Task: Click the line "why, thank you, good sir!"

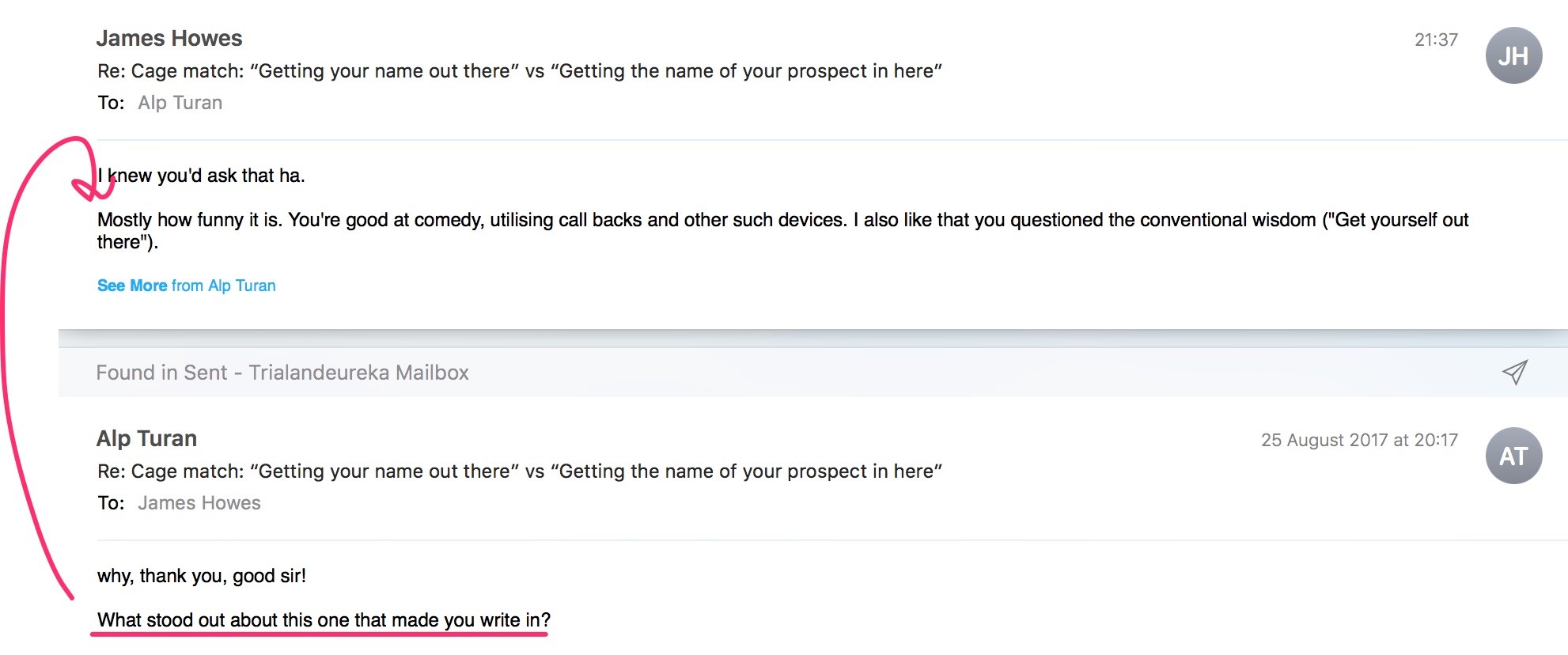Action: (x=202, y=576)
